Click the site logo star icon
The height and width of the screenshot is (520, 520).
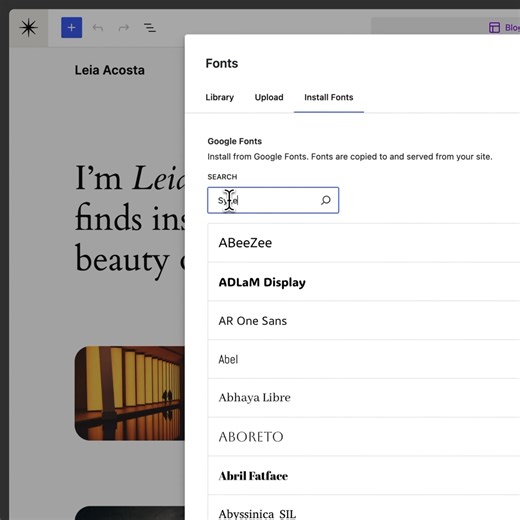28,28
